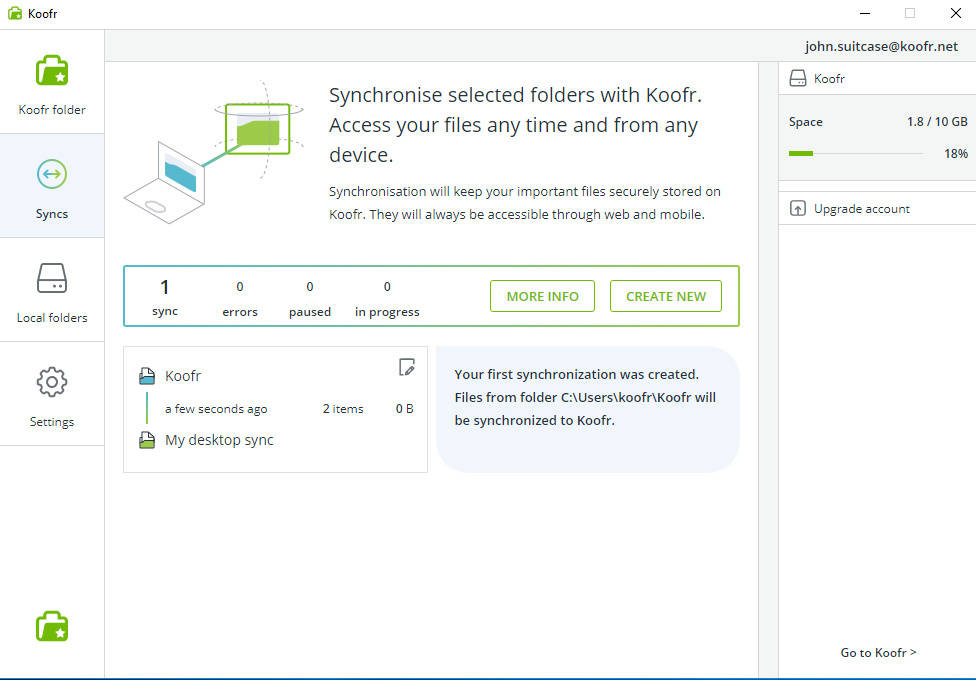Screen dimensions: 976x680
Task: Click the 0 in progress counter
Action: [387, 298]
